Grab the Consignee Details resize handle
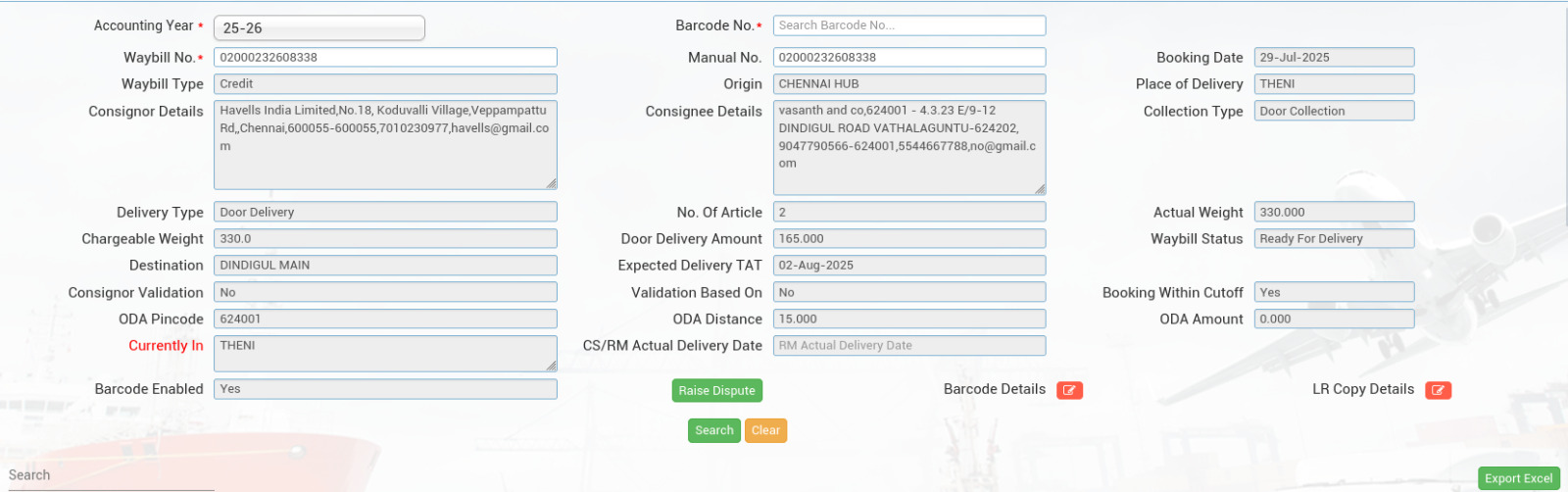Image resolution: width=1568 pixels, height=492 pixels. tap(1040, 188)
